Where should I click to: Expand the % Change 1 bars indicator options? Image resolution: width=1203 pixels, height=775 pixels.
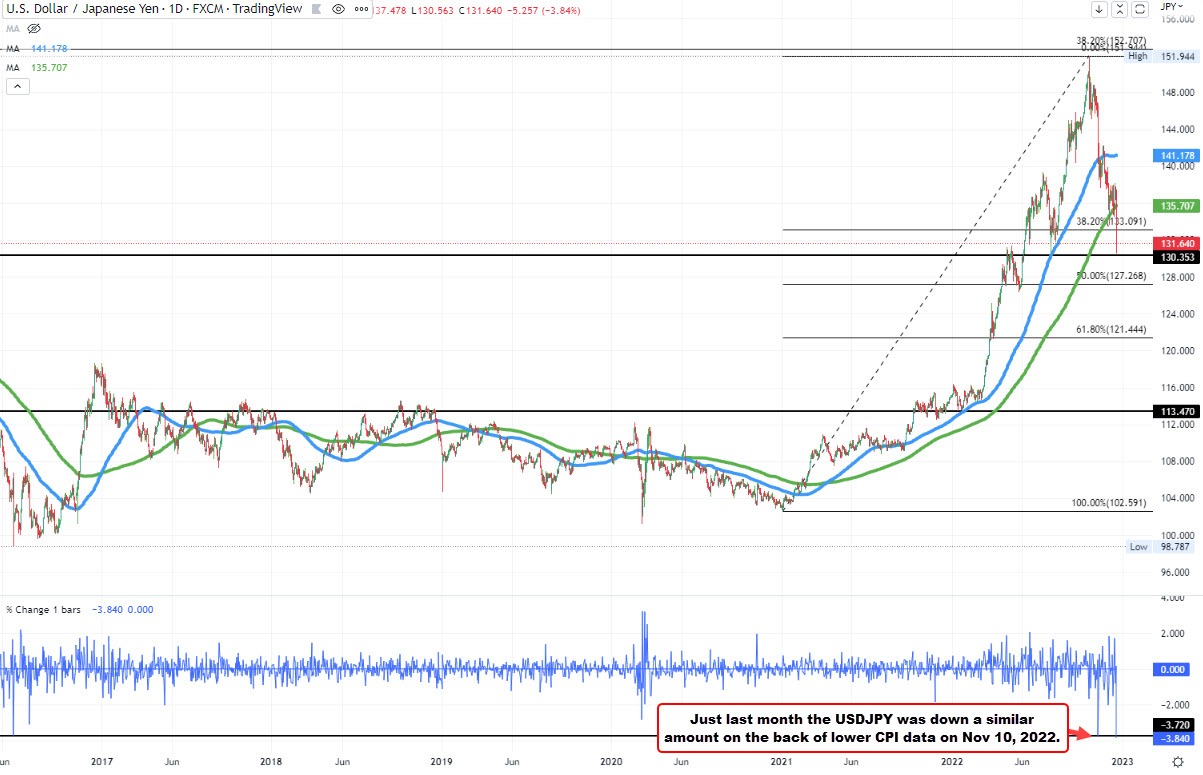tap(45, 609)
